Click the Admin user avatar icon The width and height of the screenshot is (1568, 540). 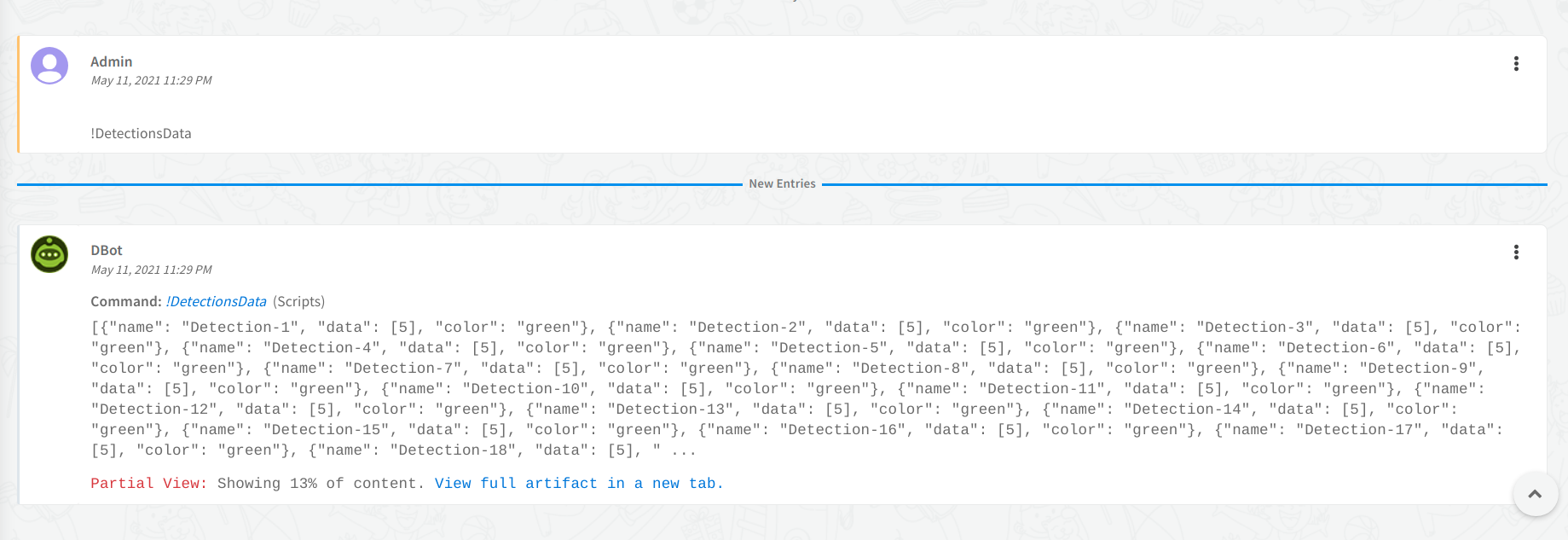tap(49, 66)
